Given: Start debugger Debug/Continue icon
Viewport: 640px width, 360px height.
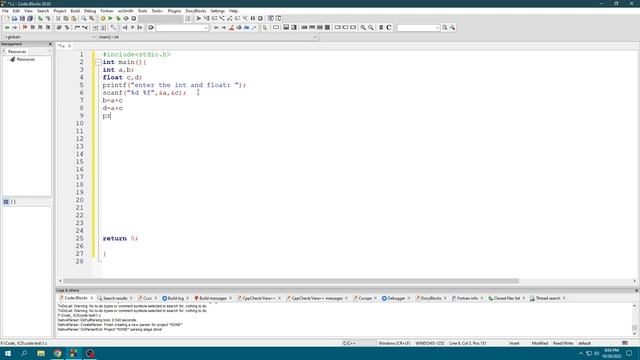Looking at the screenshot, I should [x=199, y=18].
